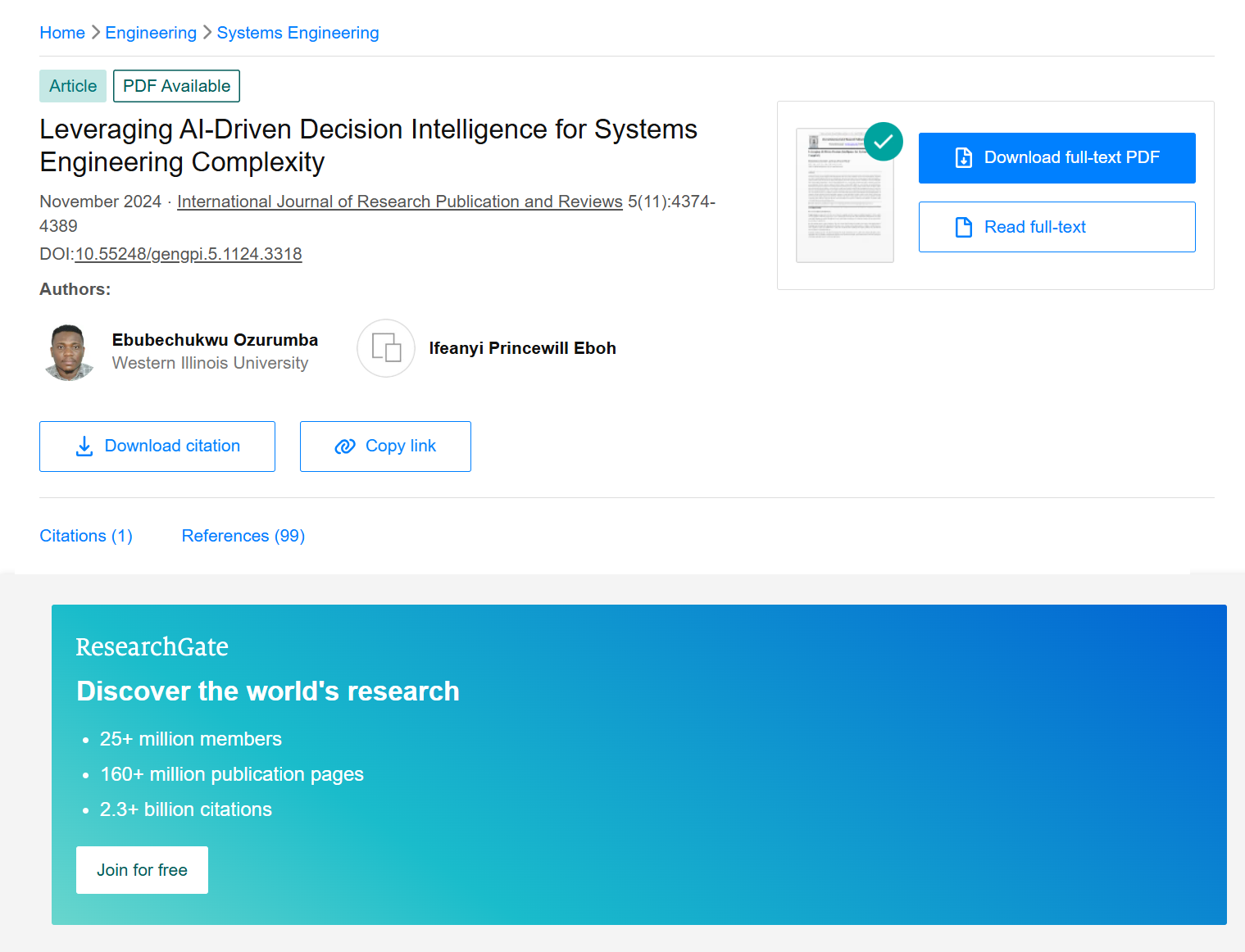Click the Article label badge

[x=73, y=86]
